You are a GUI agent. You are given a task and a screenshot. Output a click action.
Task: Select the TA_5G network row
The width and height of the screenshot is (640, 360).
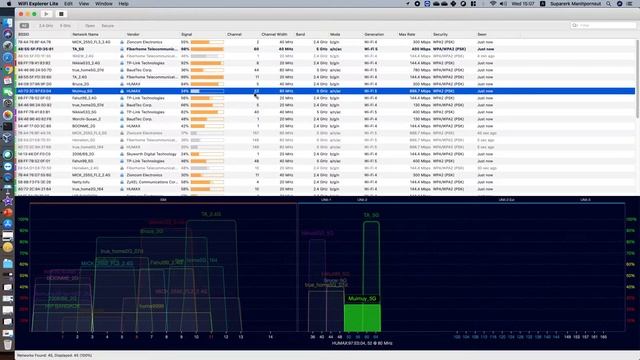pos(325,49)
